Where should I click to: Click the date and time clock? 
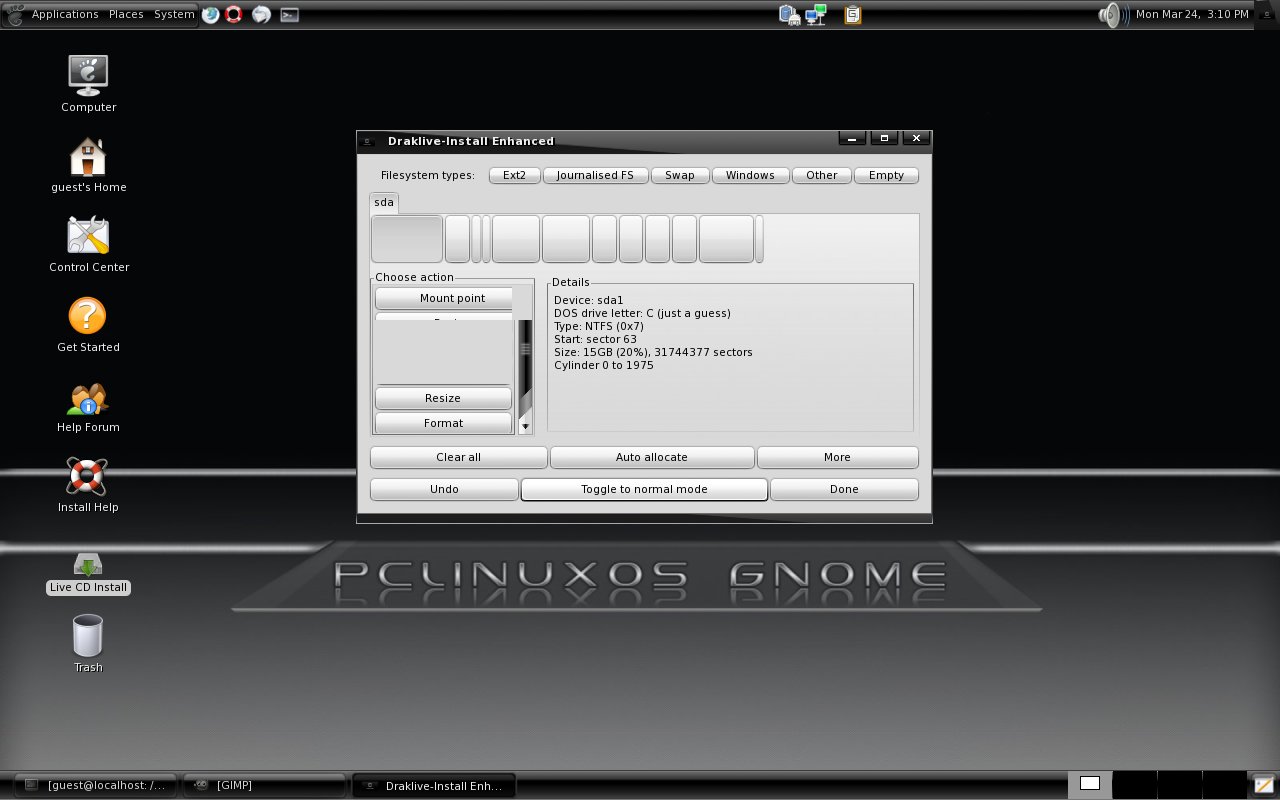click(1192, 14)
